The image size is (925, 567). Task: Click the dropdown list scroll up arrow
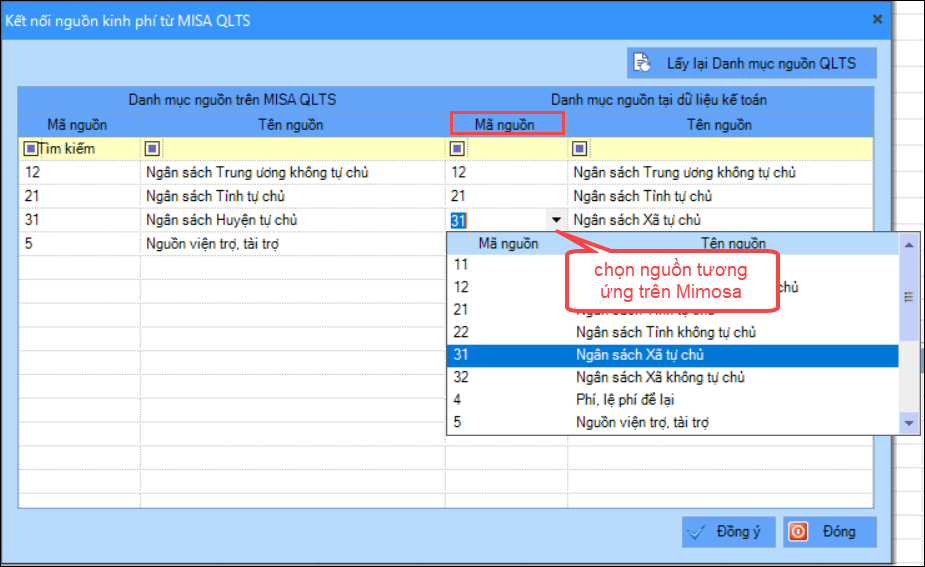click(908, 245)
